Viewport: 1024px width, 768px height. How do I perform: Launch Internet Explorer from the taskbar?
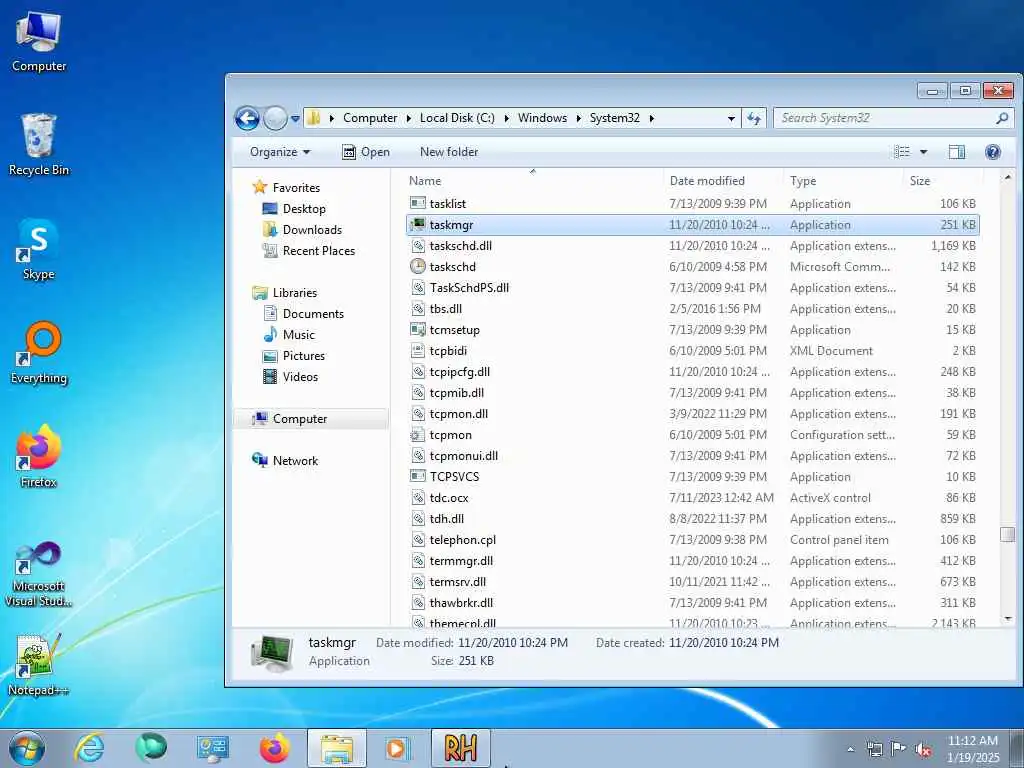click(89, 748)
